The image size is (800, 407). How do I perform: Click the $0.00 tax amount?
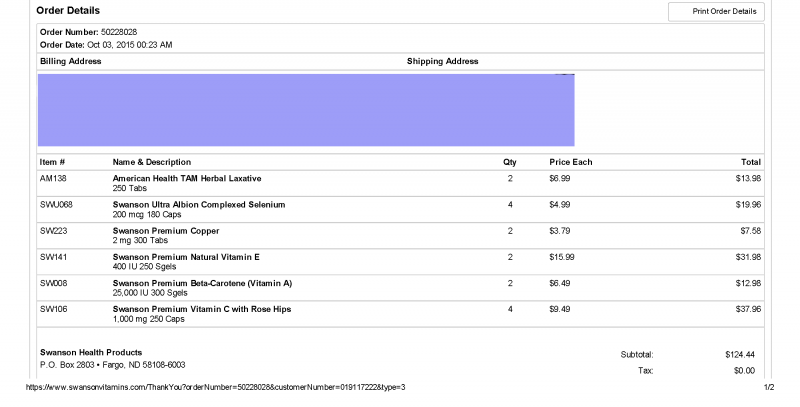(744, 371)
